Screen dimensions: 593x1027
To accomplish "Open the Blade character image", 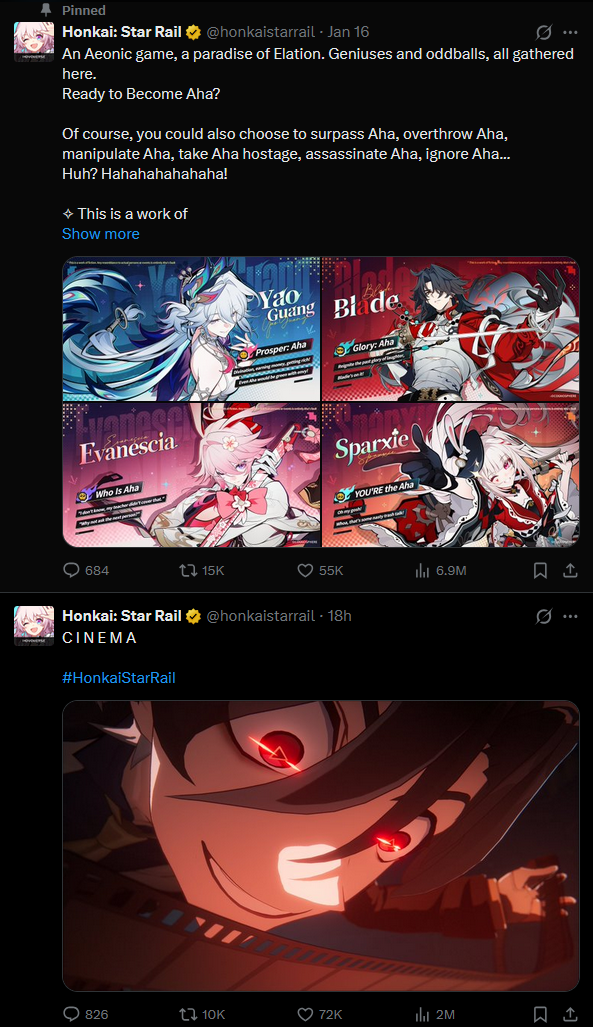I will point(451,329).
